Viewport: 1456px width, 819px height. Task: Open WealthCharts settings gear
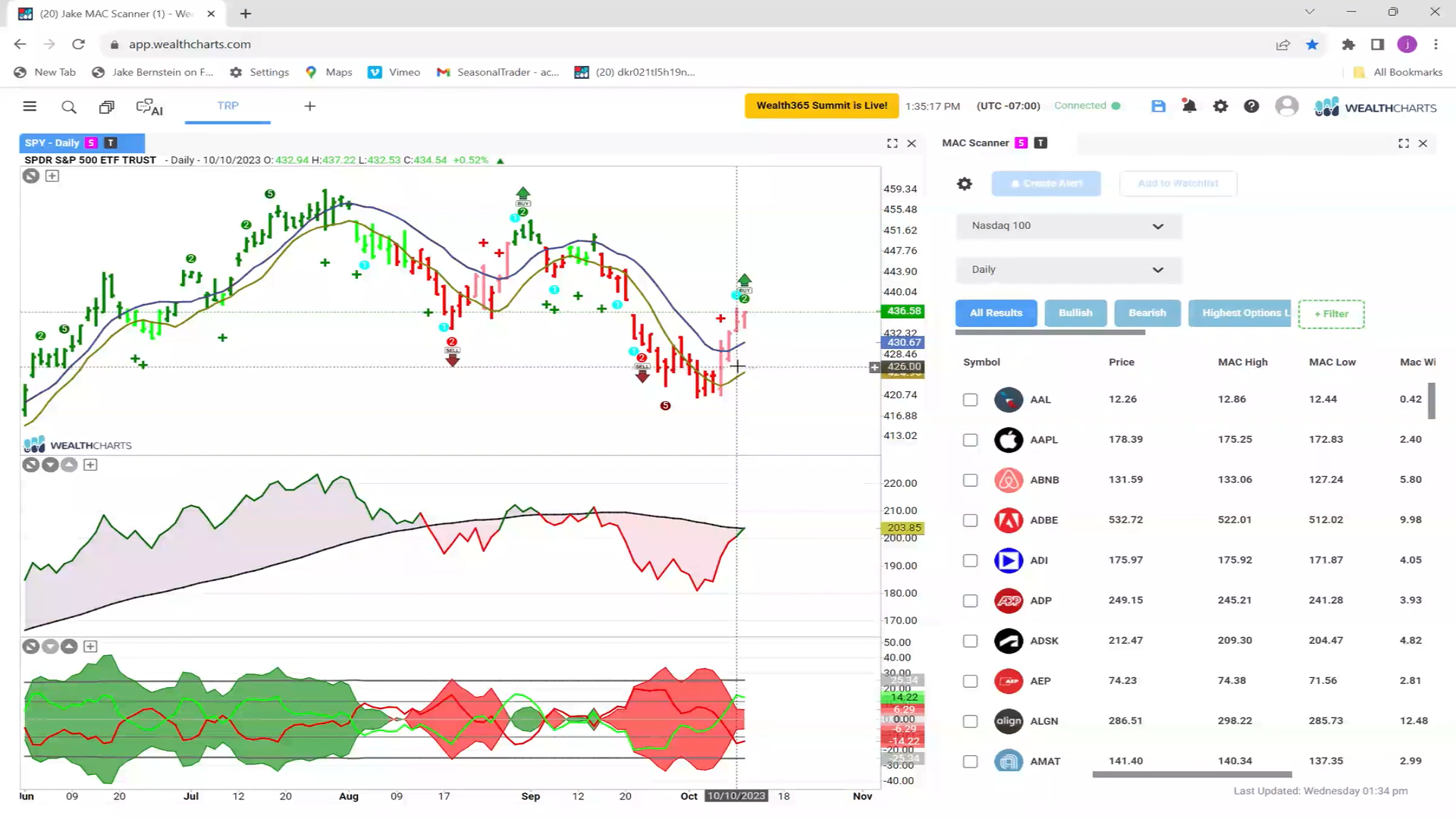[x=1220, y=107]
